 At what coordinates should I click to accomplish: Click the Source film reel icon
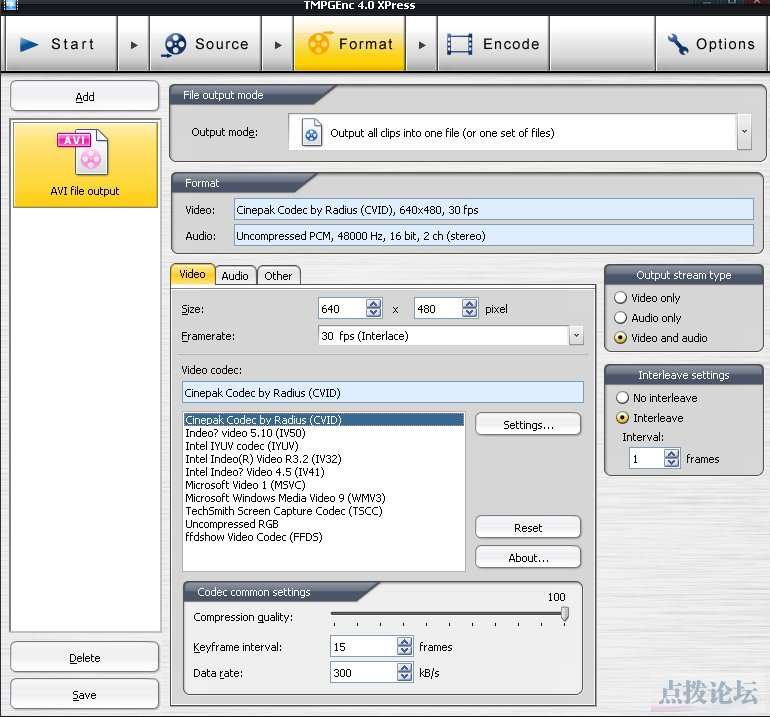[x=174, y=45]
